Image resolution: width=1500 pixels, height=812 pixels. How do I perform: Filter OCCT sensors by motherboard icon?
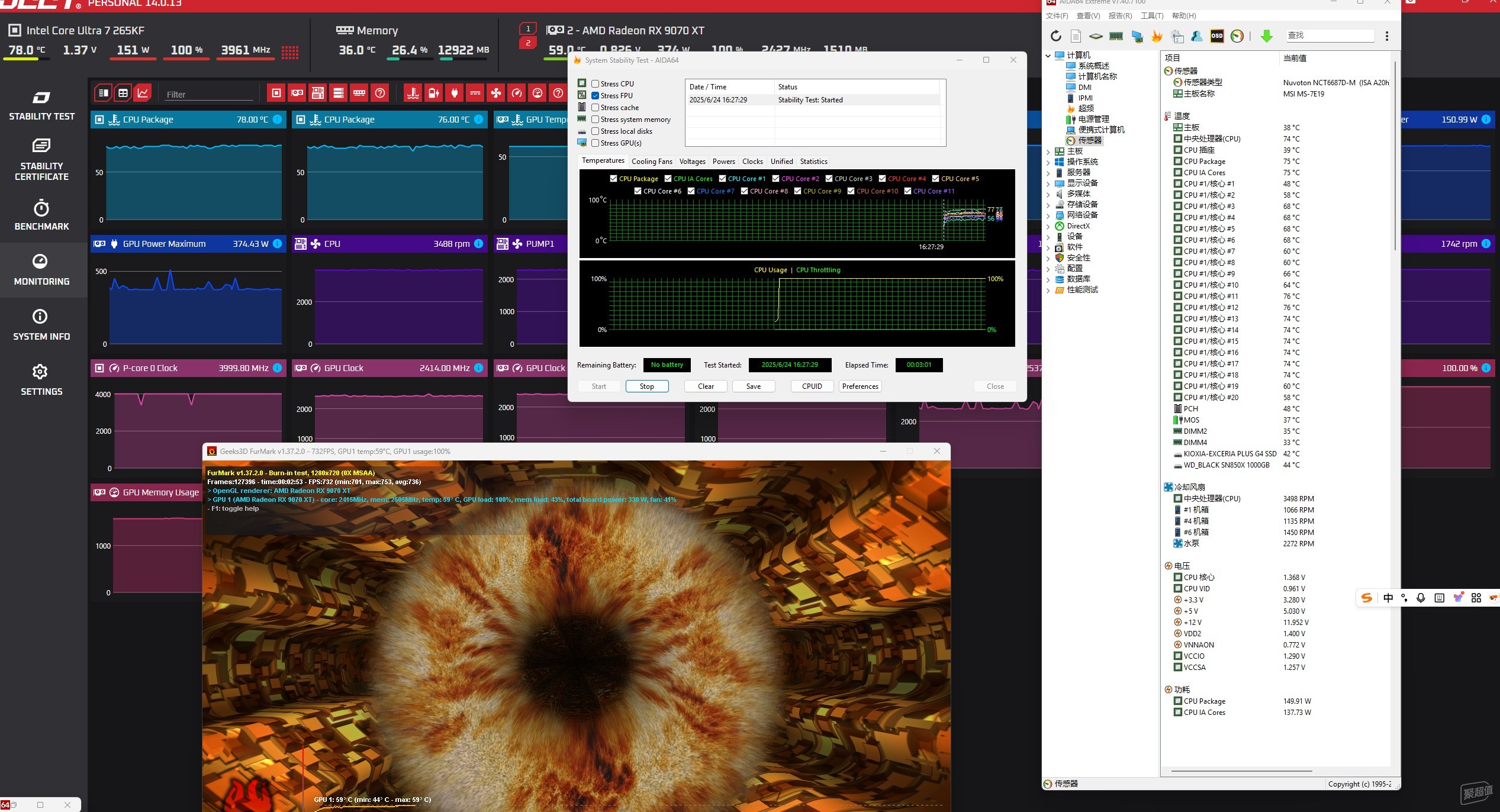click(x=318, y=93)
